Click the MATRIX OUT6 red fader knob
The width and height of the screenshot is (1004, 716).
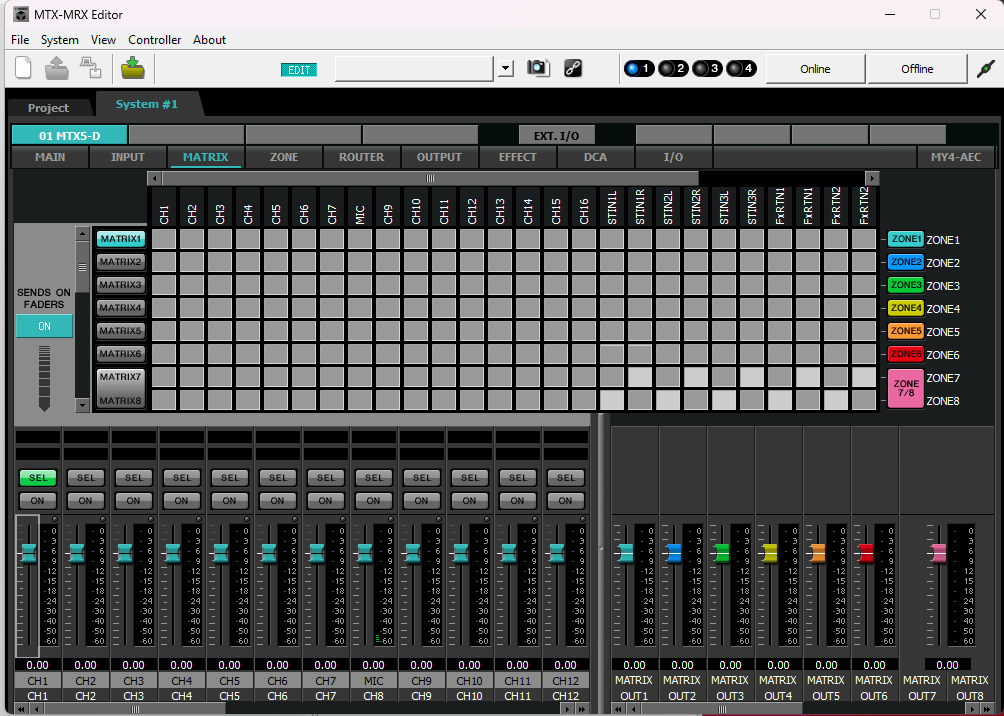[x=866, y=553]
